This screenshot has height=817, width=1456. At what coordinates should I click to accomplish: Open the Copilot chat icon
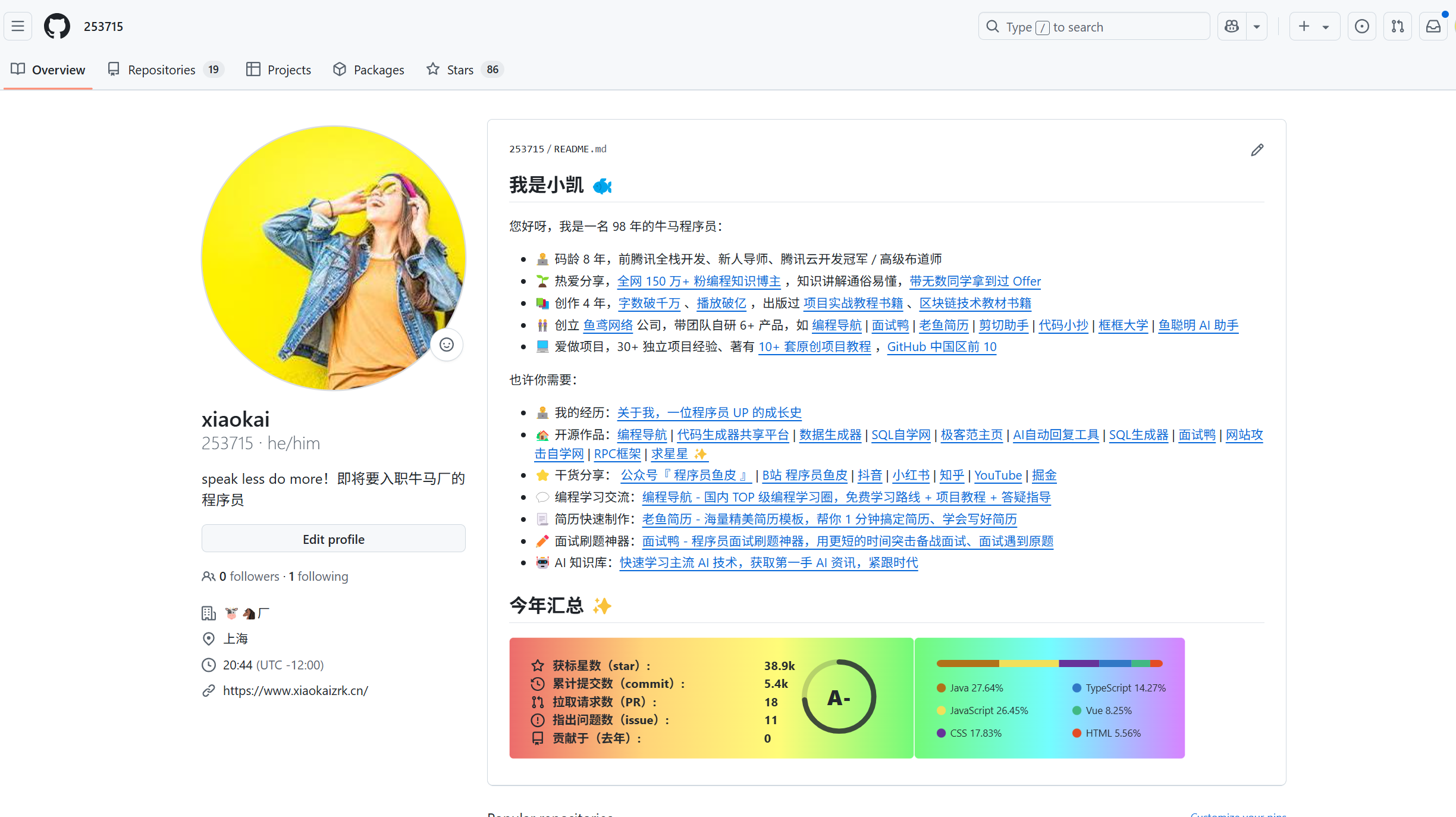point(1232,26)
